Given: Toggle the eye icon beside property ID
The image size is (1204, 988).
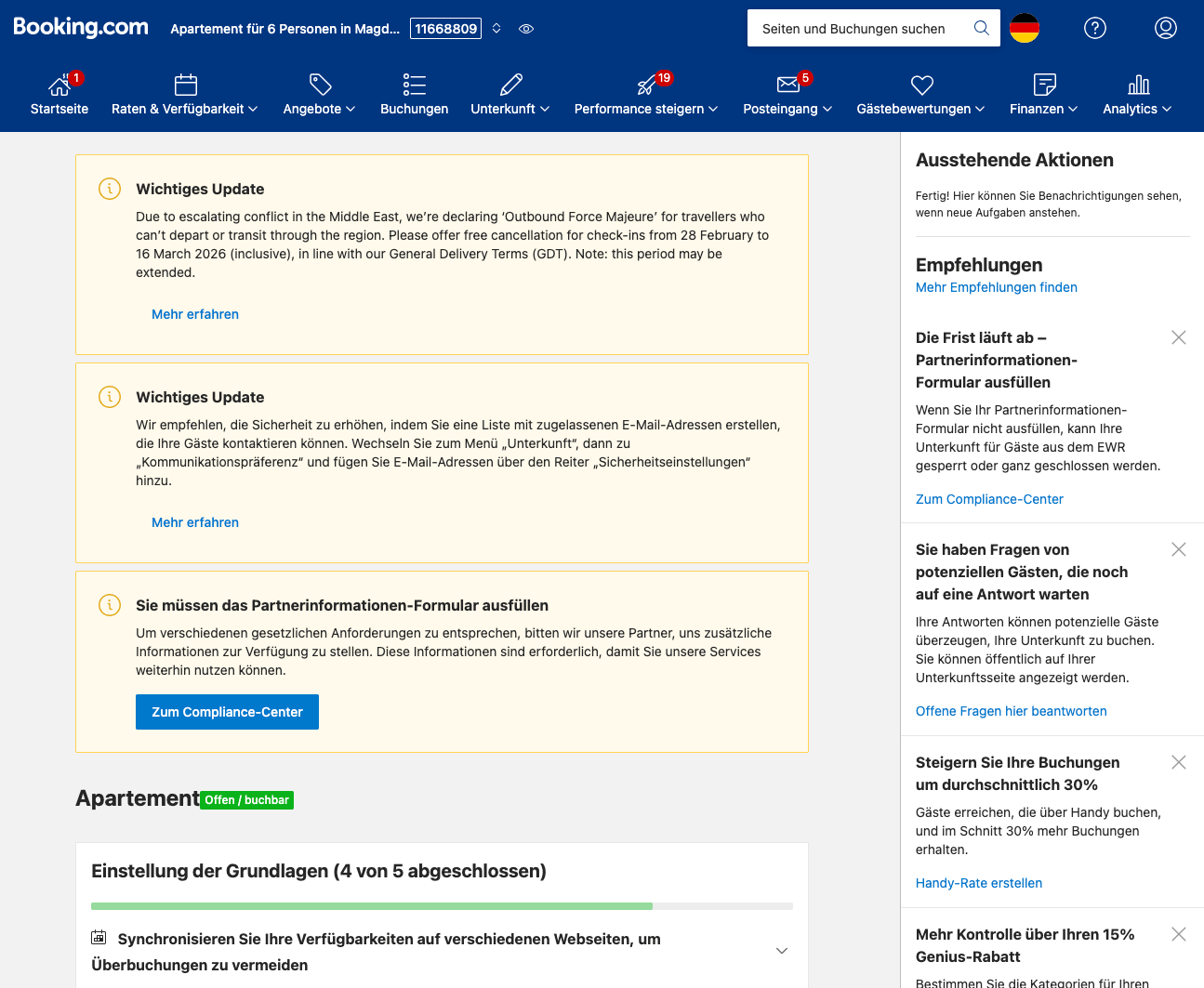Looking at the screenshot, I should (x=526, y=29).
